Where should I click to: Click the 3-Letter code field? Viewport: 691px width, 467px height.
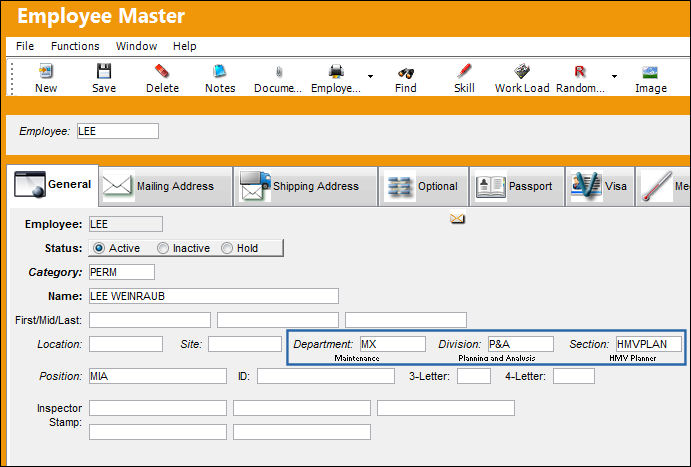(x=474, y=376)
